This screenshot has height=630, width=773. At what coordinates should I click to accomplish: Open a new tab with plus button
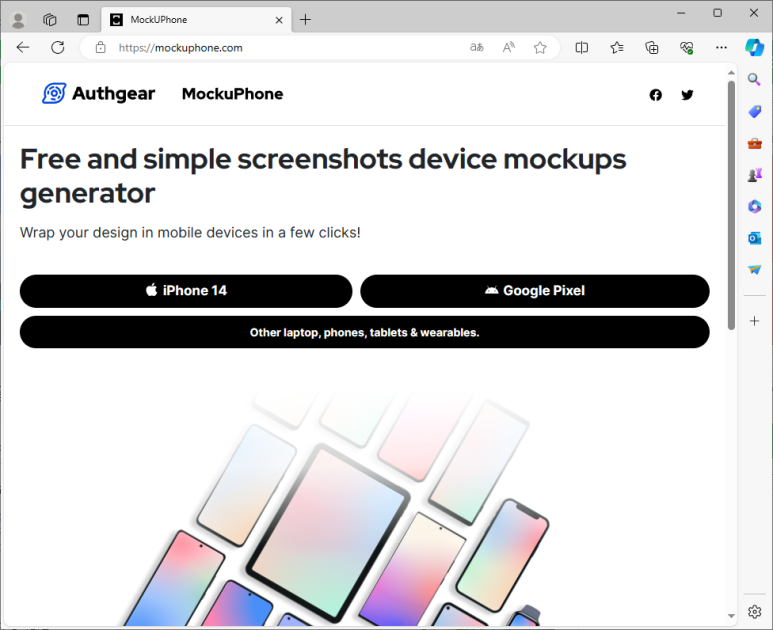pyautogui.click(x=306, y=20)
